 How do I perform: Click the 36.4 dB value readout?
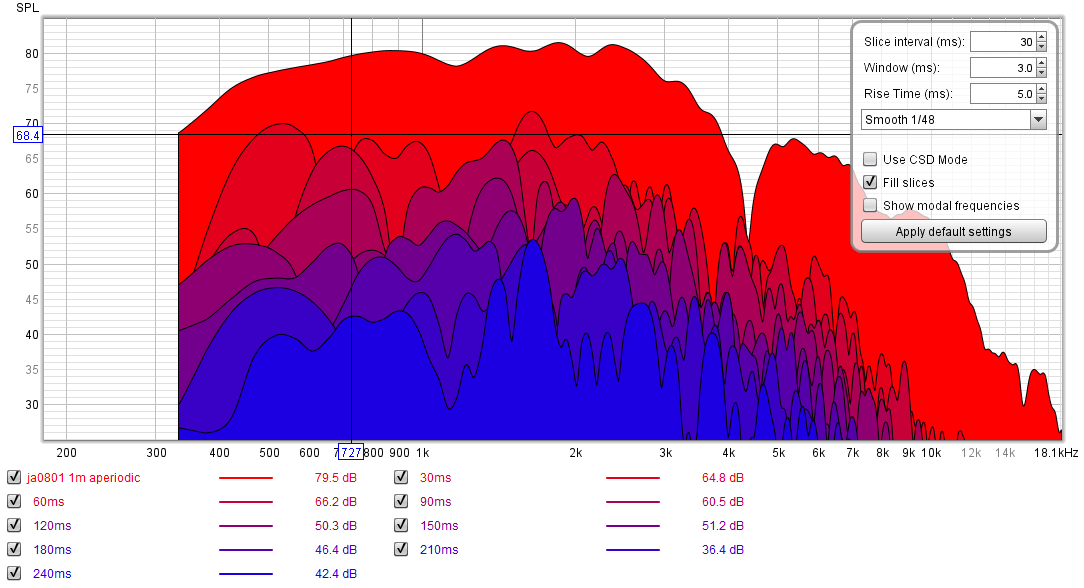tap(723, 549)
